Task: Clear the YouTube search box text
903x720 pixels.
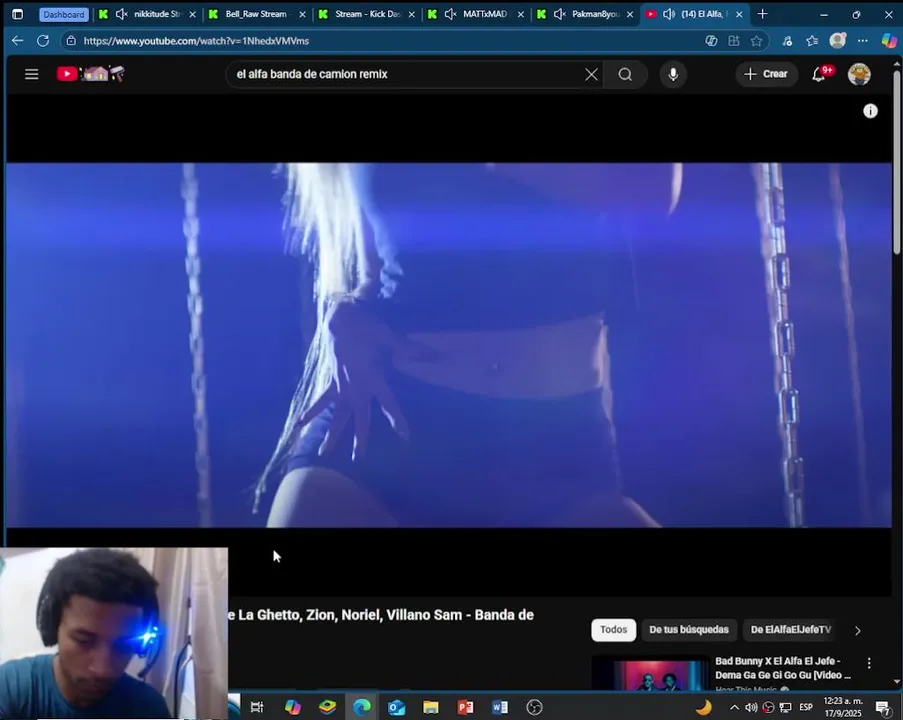Action: pos(591,74)
